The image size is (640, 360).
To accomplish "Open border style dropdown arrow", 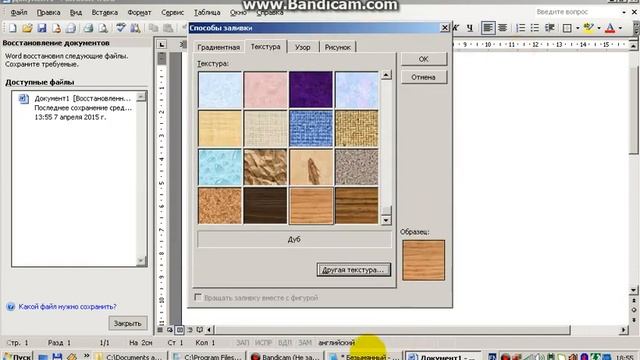I will (577, 28).
